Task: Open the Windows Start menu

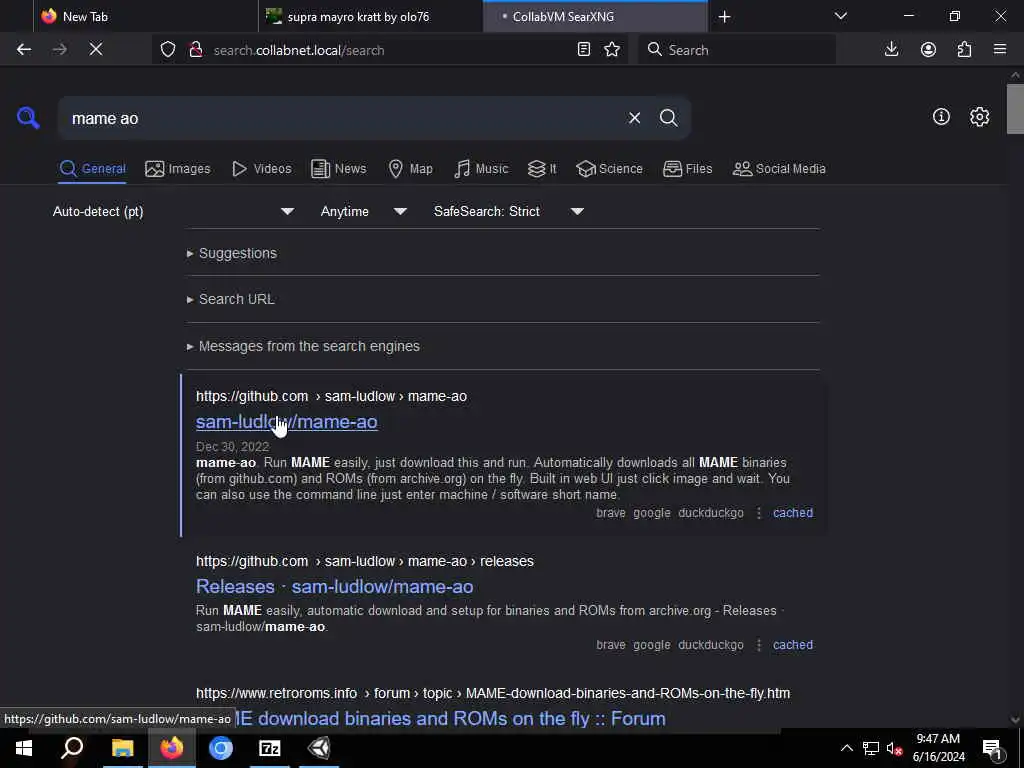Action: 24,748
